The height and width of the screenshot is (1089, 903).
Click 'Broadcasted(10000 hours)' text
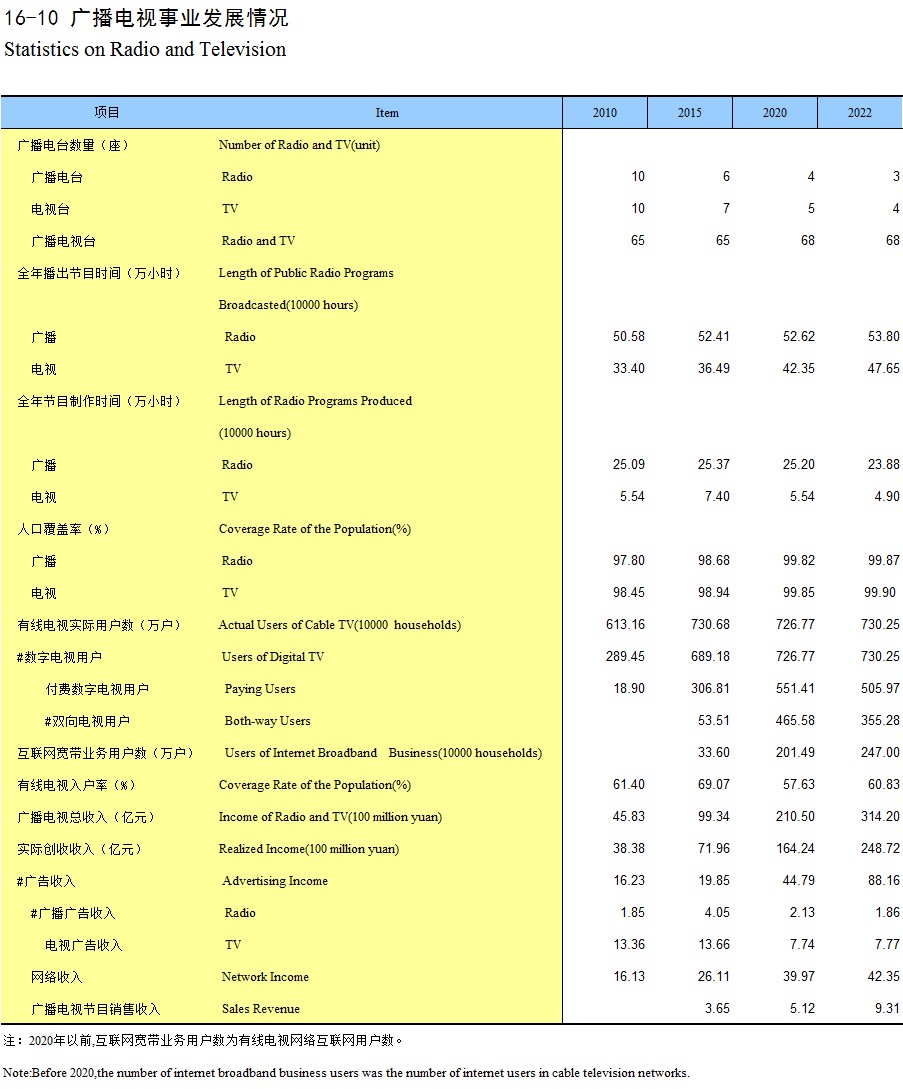pos(288,305)
